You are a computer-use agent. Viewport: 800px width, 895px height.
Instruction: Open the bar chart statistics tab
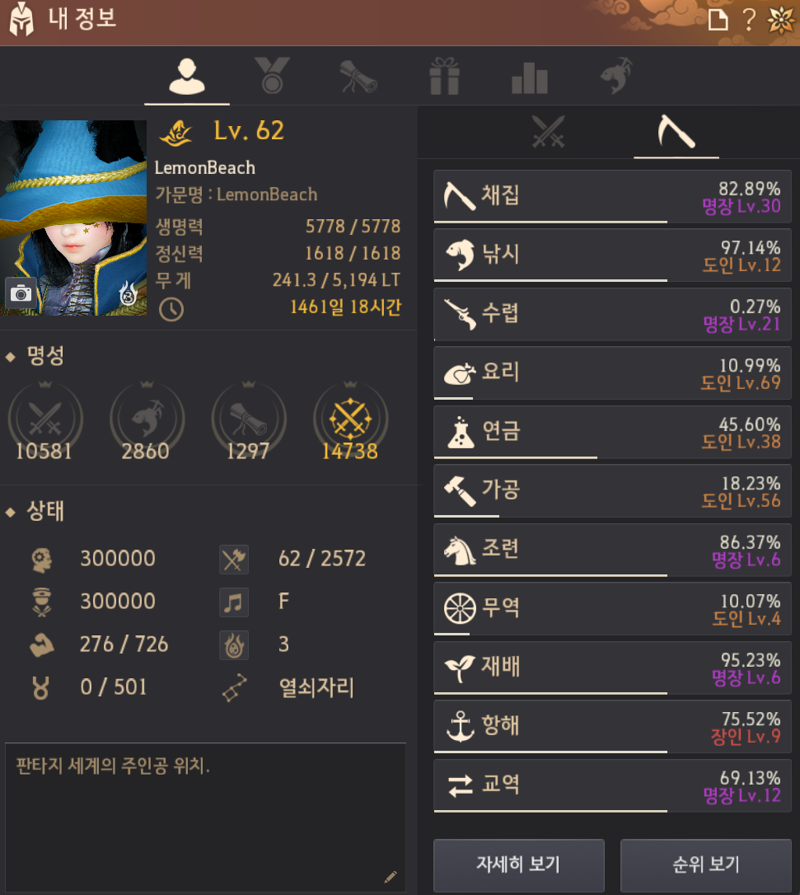click(530, 78)
